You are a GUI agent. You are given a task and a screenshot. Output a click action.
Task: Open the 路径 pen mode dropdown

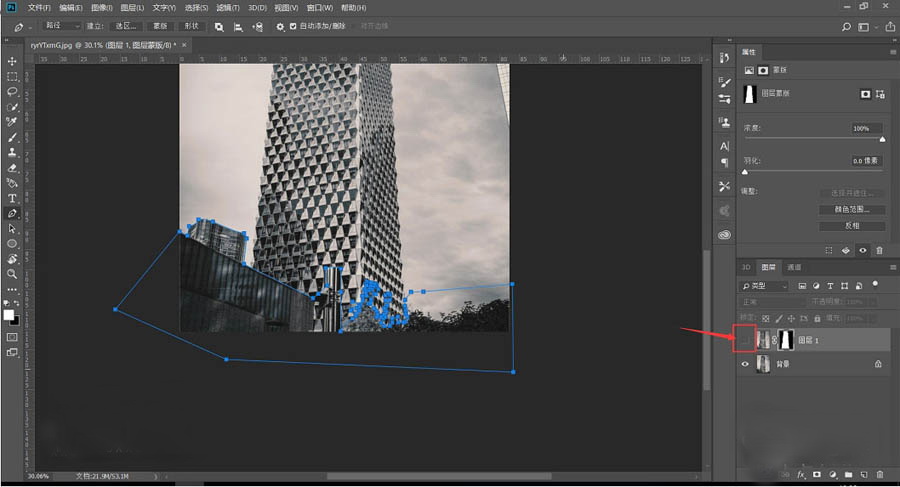60,26
